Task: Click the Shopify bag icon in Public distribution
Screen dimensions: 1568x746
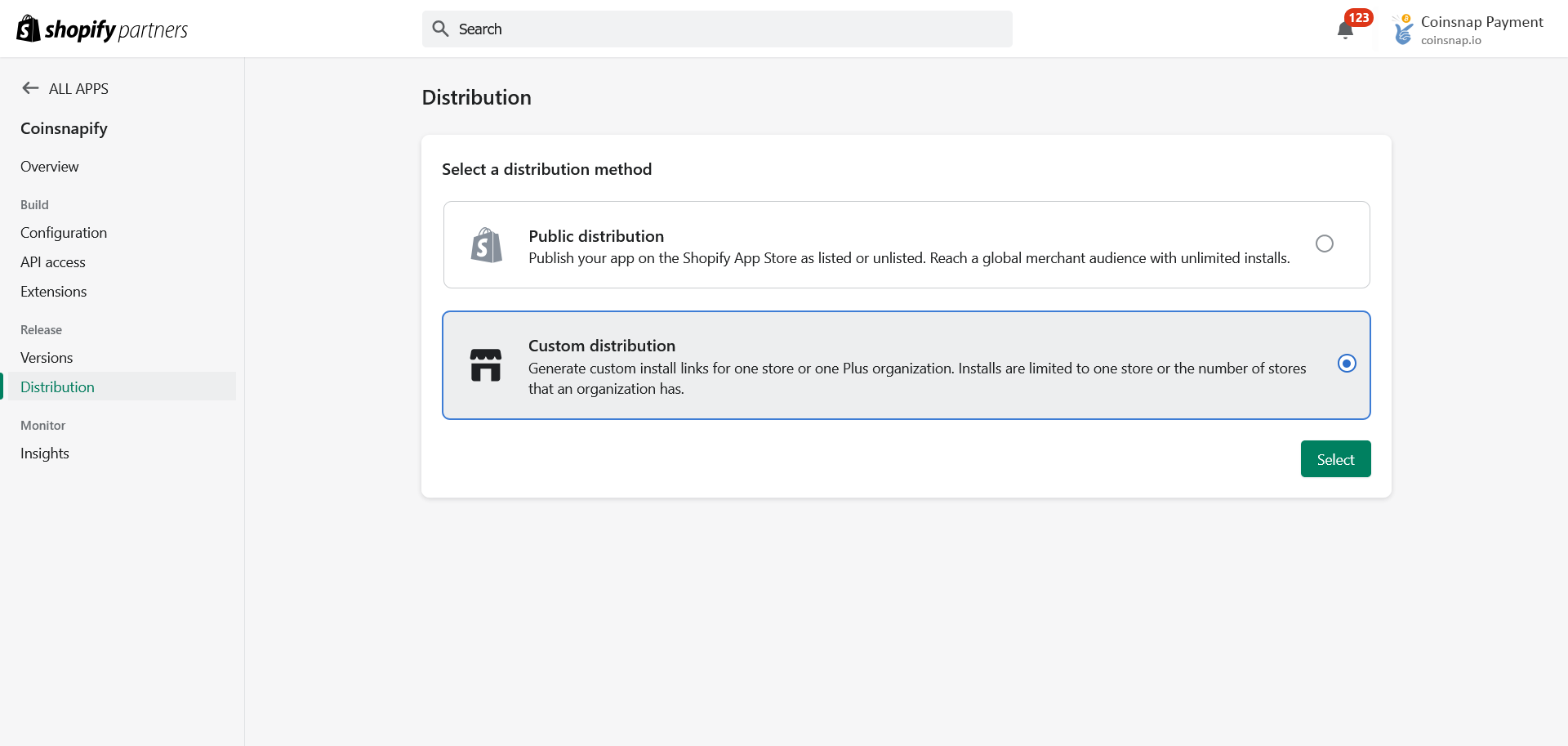Action: pos(487,245)
